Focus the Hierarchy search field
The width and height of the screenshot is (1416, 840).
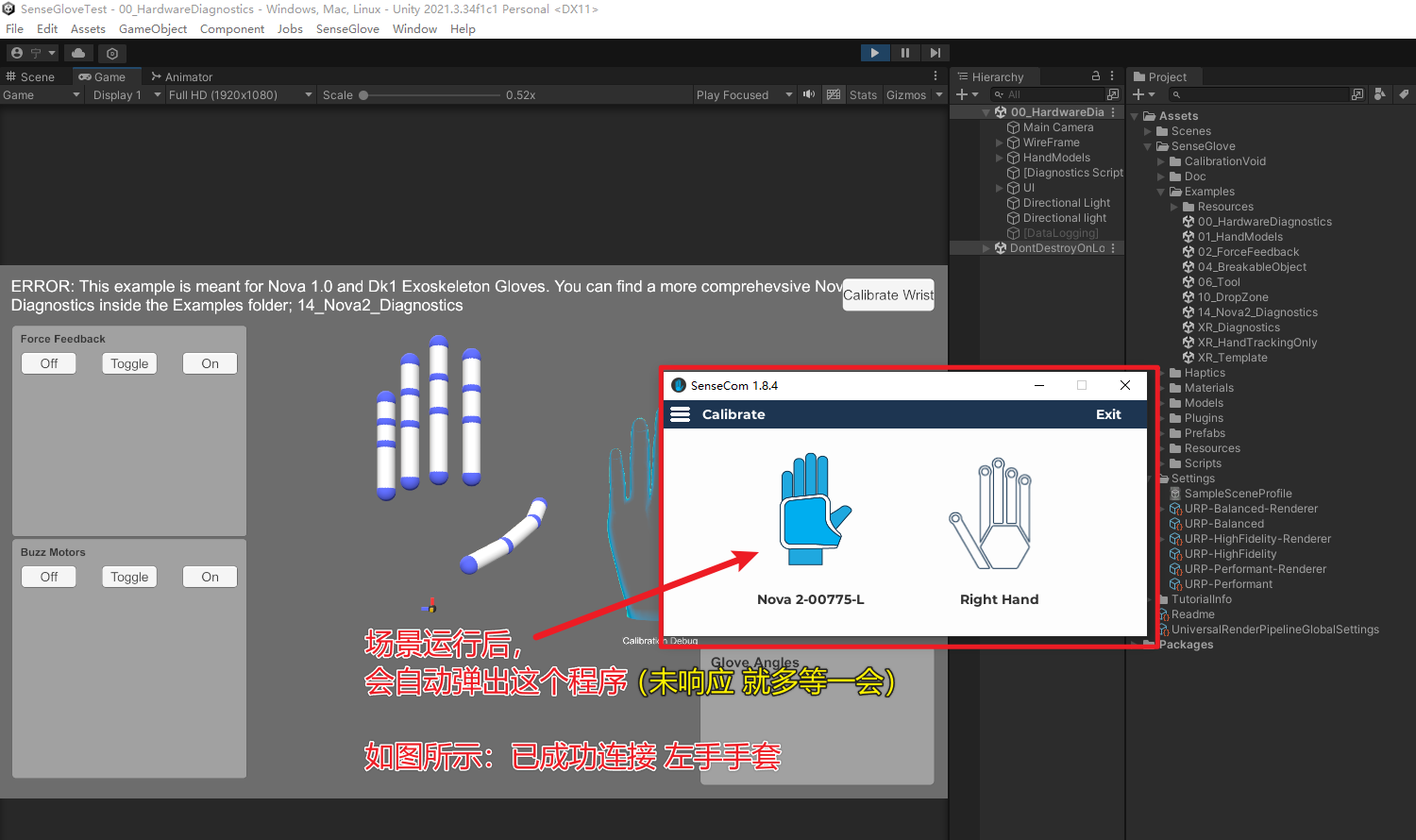point(1047,94)
